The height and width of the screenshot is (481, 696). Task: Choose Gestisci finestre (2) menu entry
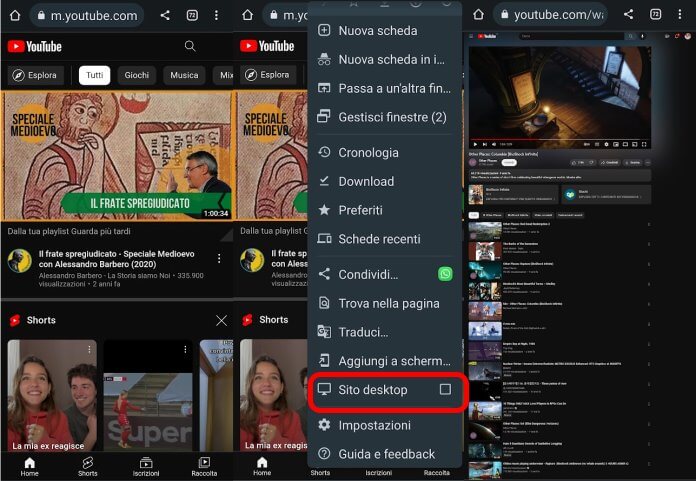click(x=385, y=117)
